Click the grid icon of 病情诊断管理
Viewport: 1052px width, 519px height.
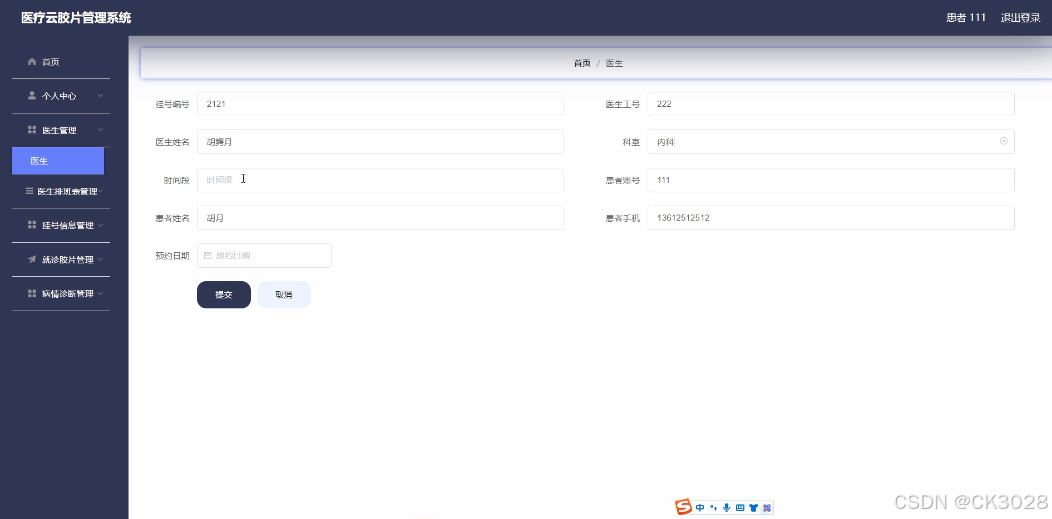point(32,293)
